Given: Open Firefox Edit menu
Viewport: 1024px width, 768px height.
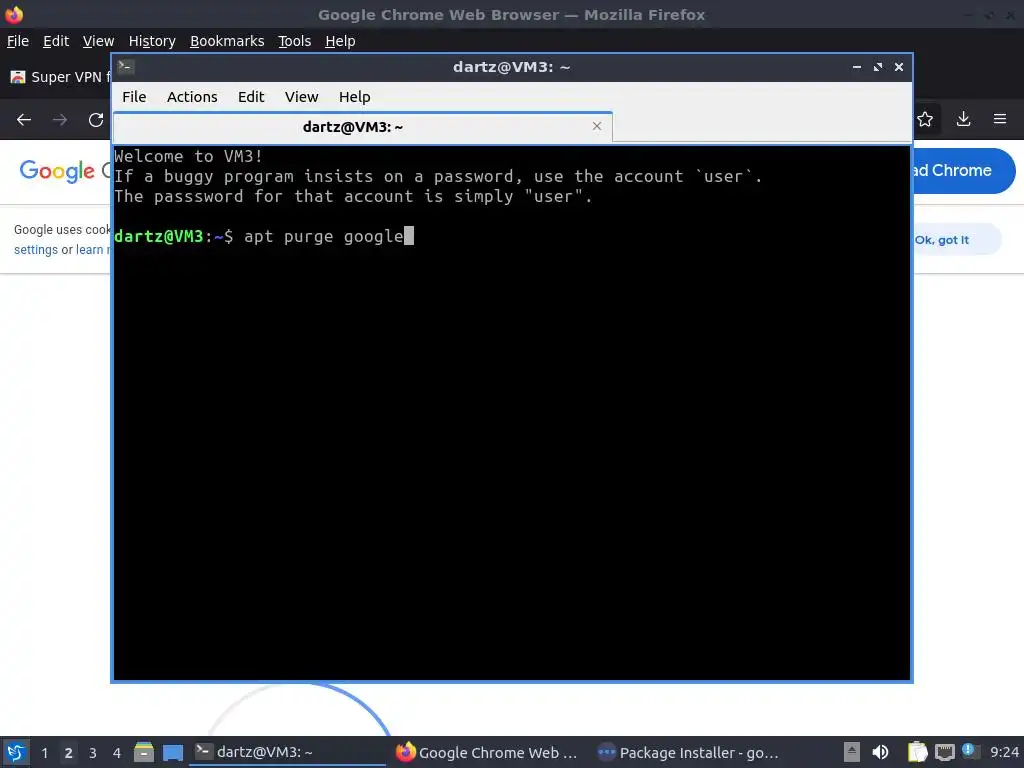Looking at the screenshot, I should [56, 41].
